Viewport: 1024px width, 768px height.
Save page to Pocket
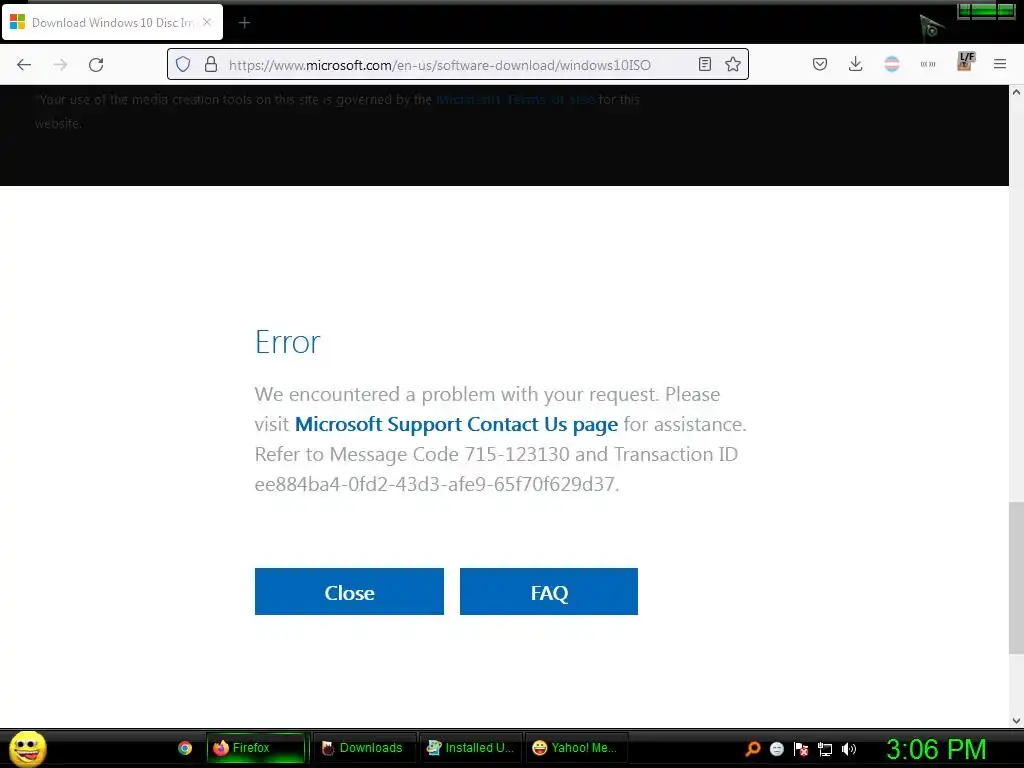[820, 64]
